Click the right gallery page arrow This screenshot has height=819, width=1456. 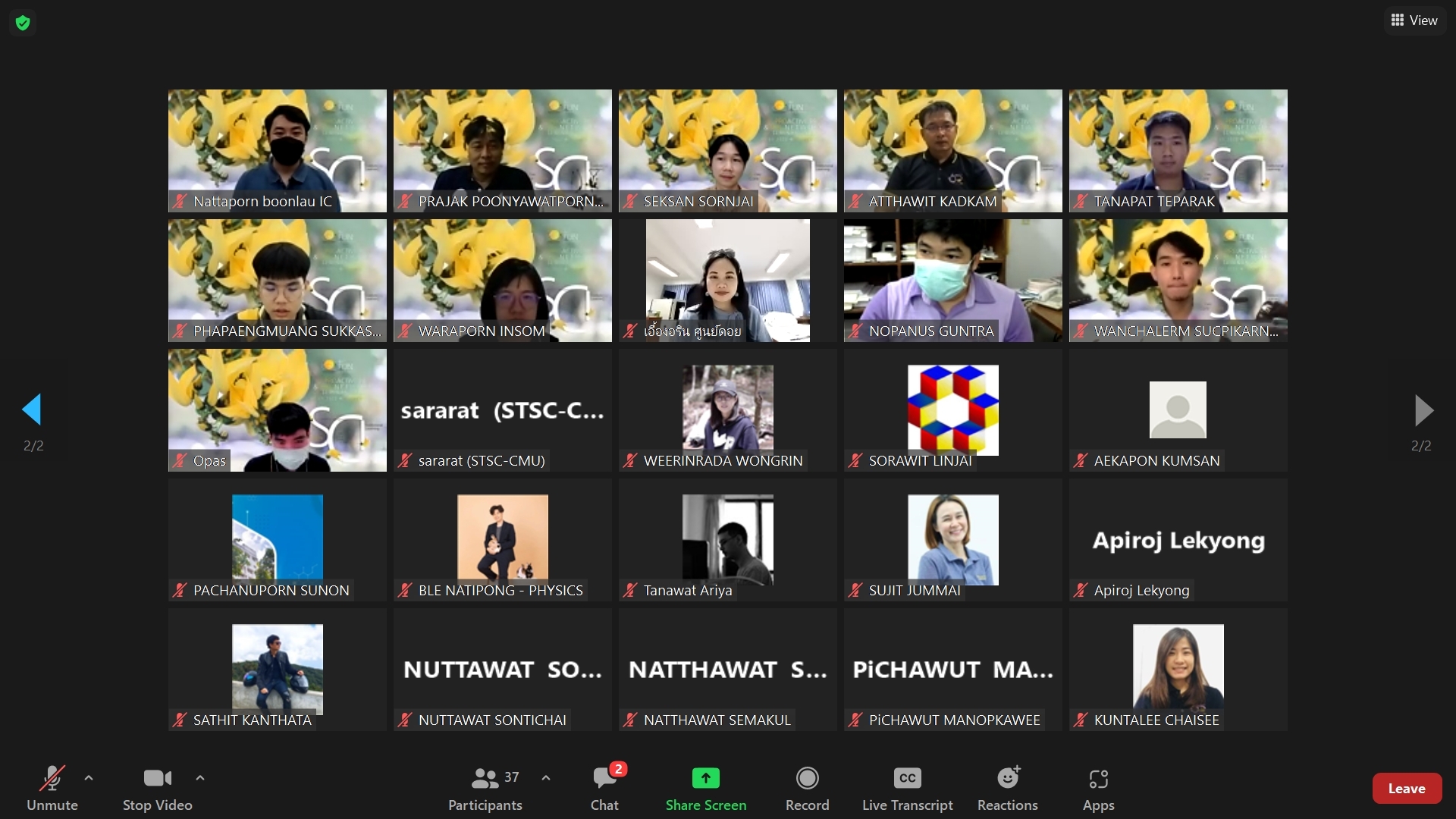click(x=1423, y=410)
